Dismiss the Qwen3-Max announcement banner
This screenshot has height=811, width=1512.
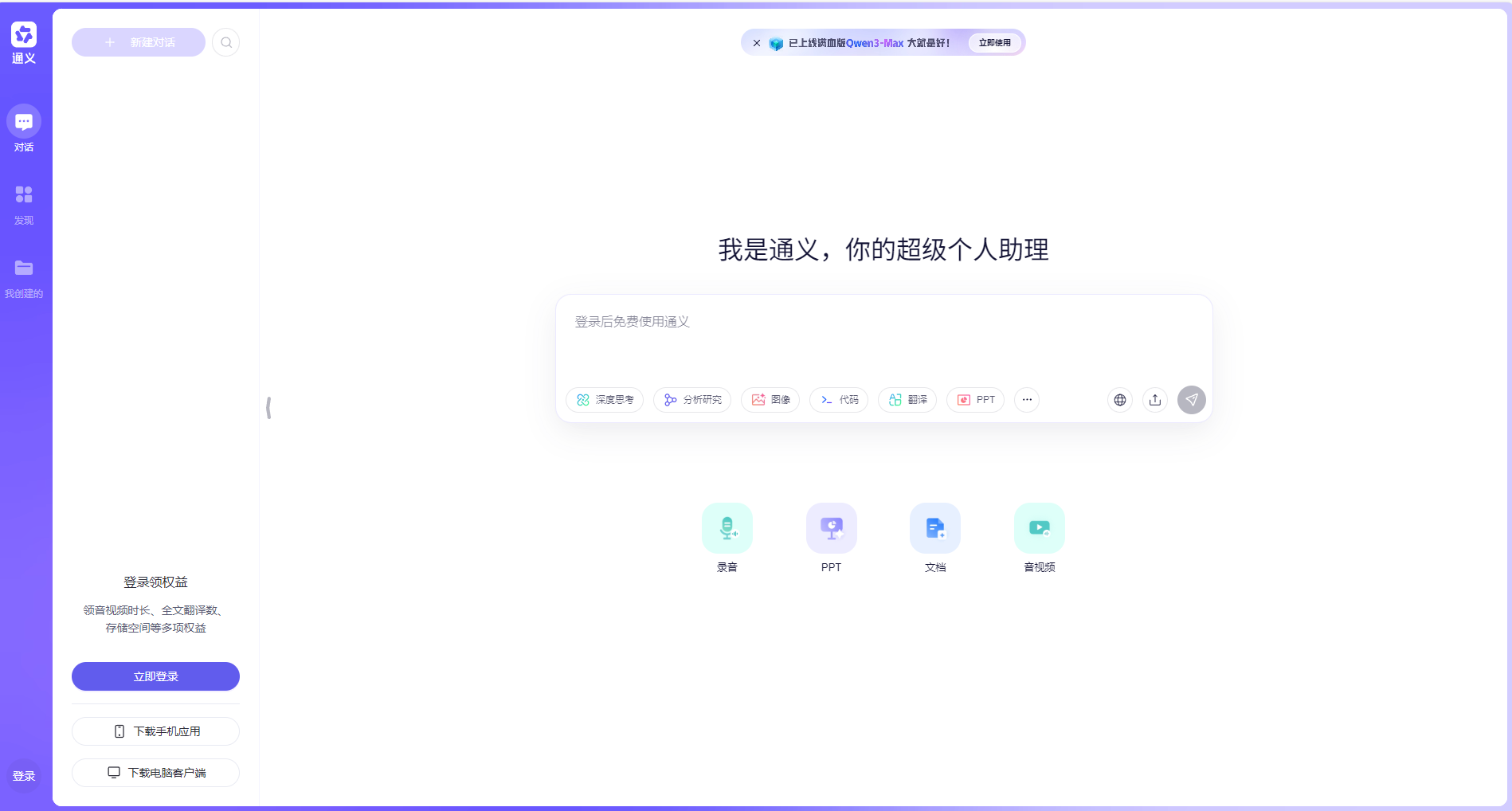757,43
